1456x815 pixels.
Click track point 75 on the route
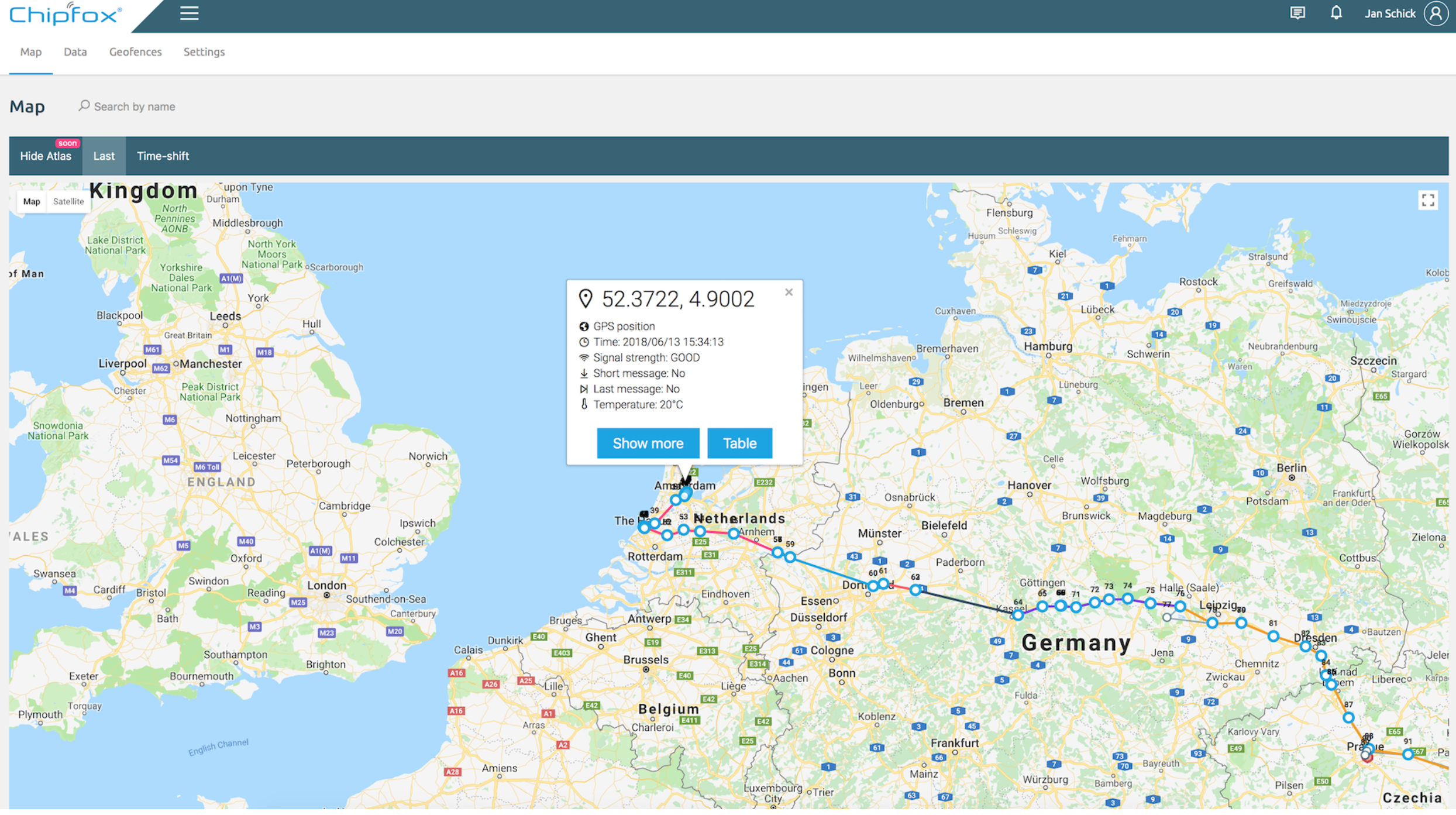click(1150, 603)
